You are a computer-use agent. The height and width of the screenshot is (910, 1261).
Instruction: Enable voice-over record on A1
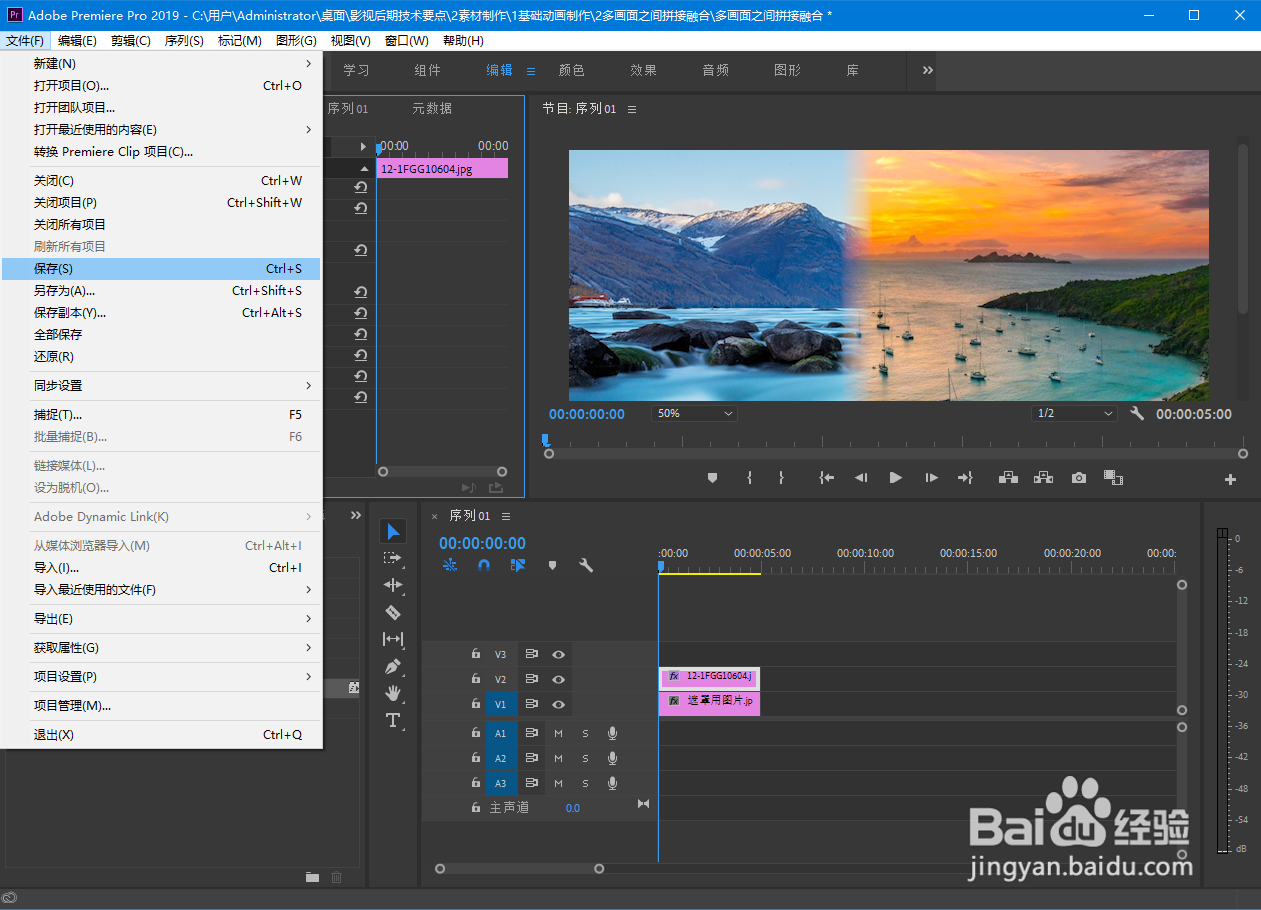[x=612, y=733]
